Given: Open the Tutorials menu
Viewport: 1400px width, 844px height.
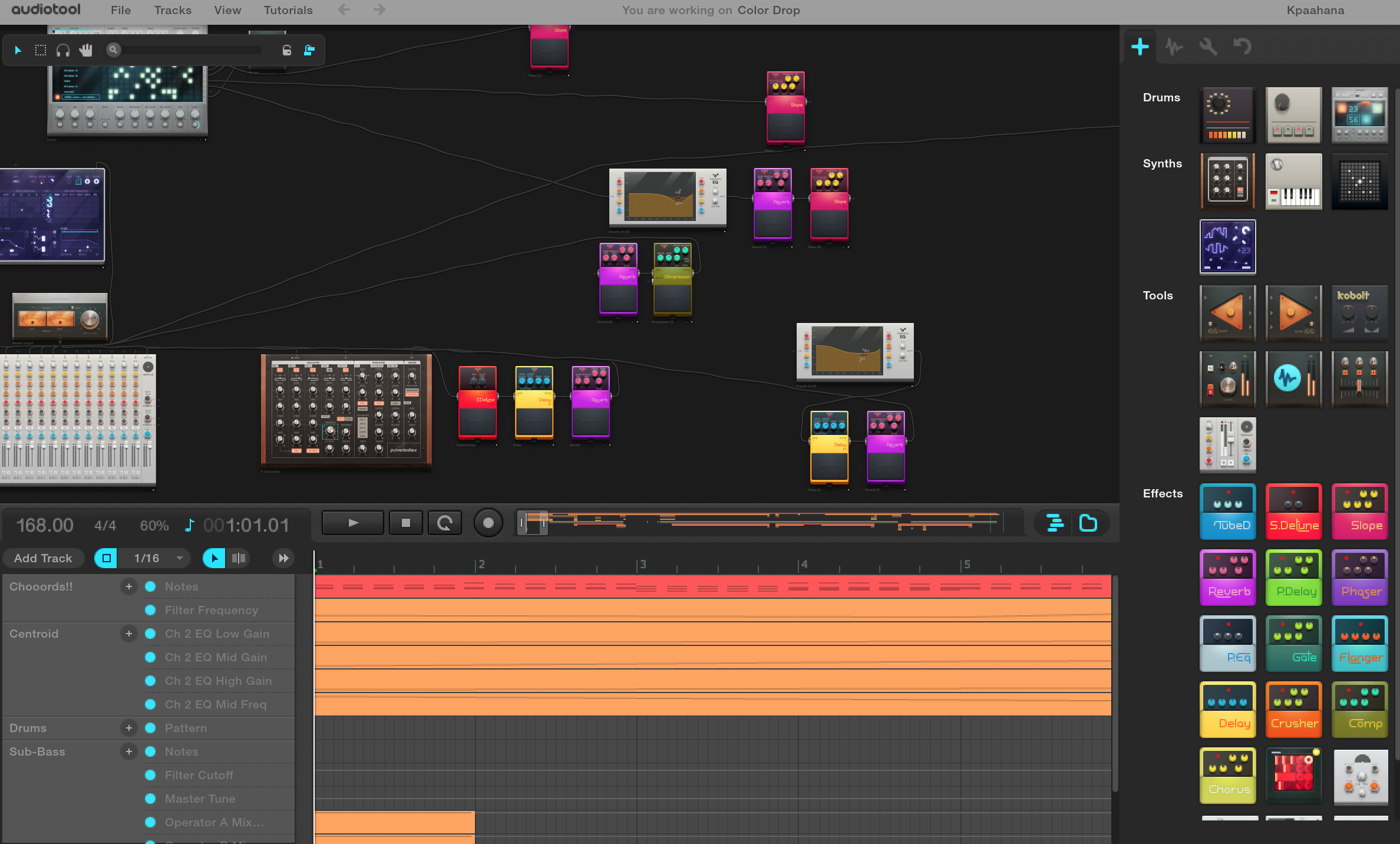Looking at the screenshot, I should pyautogui.click(x=288, y=10).
